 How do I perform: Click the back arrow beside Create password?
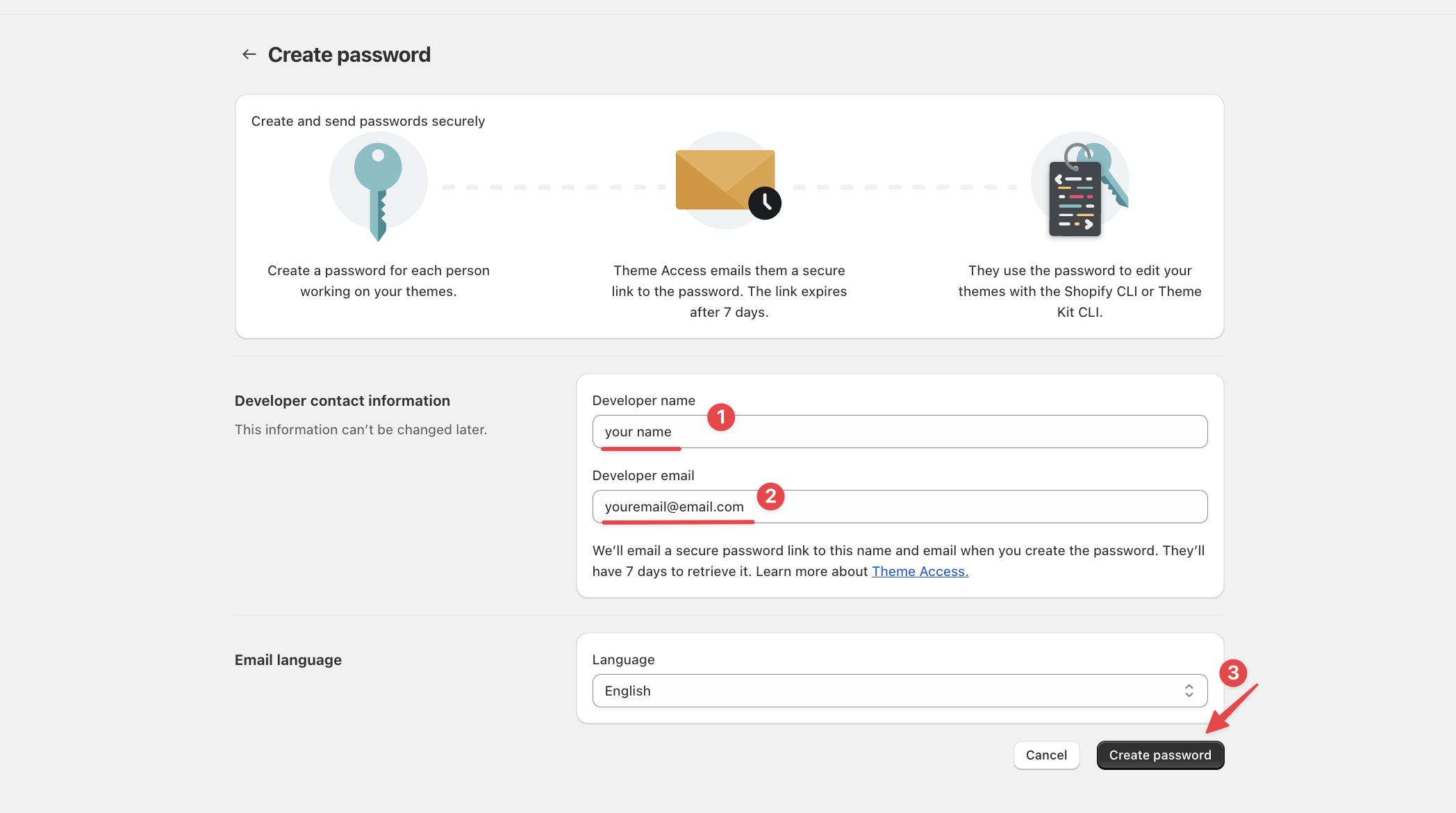click(249, 54)
